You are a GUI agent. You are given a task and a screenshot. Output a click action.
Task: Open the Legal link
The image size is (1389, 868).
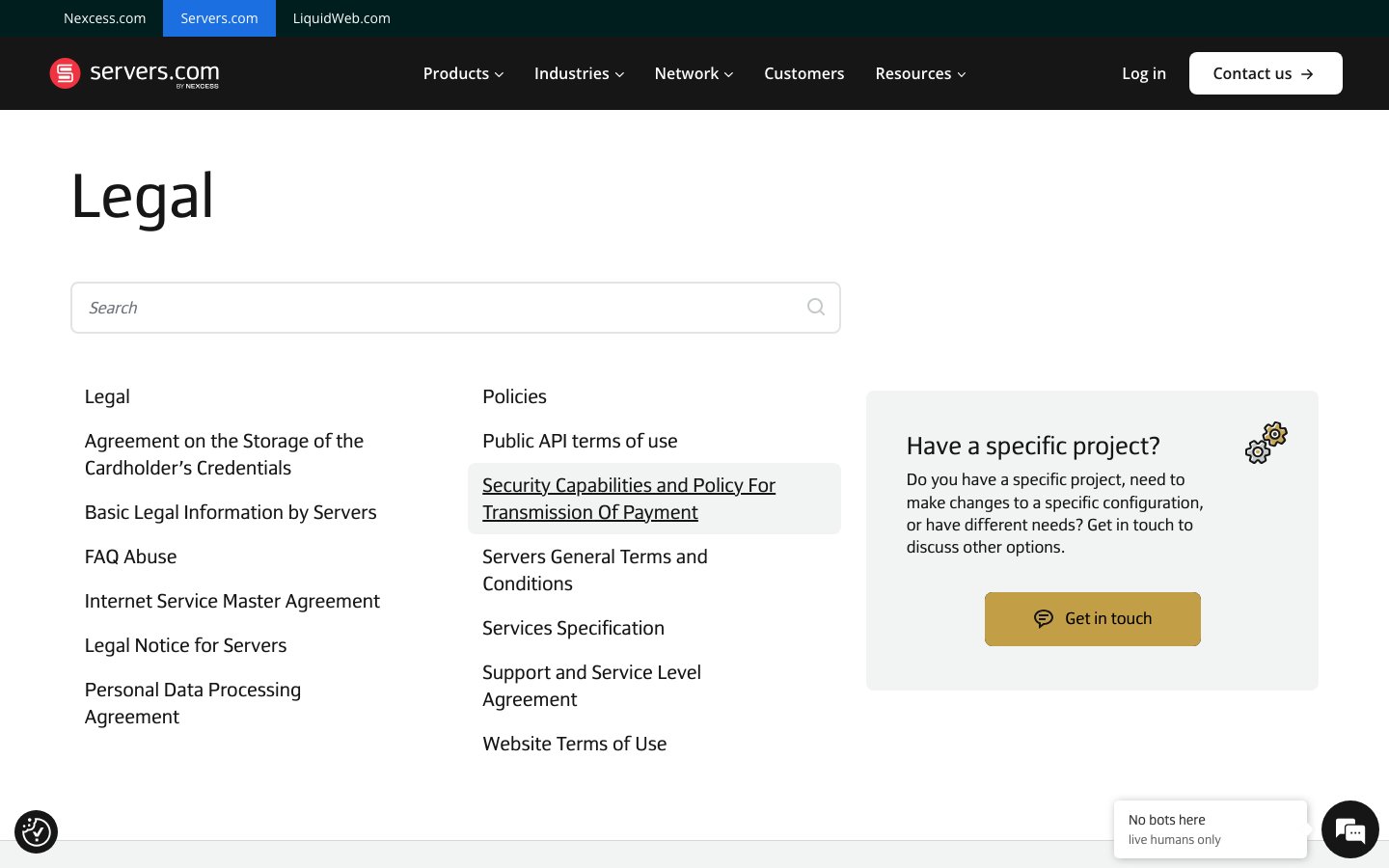pyautogui.click(x=107, y=396)
